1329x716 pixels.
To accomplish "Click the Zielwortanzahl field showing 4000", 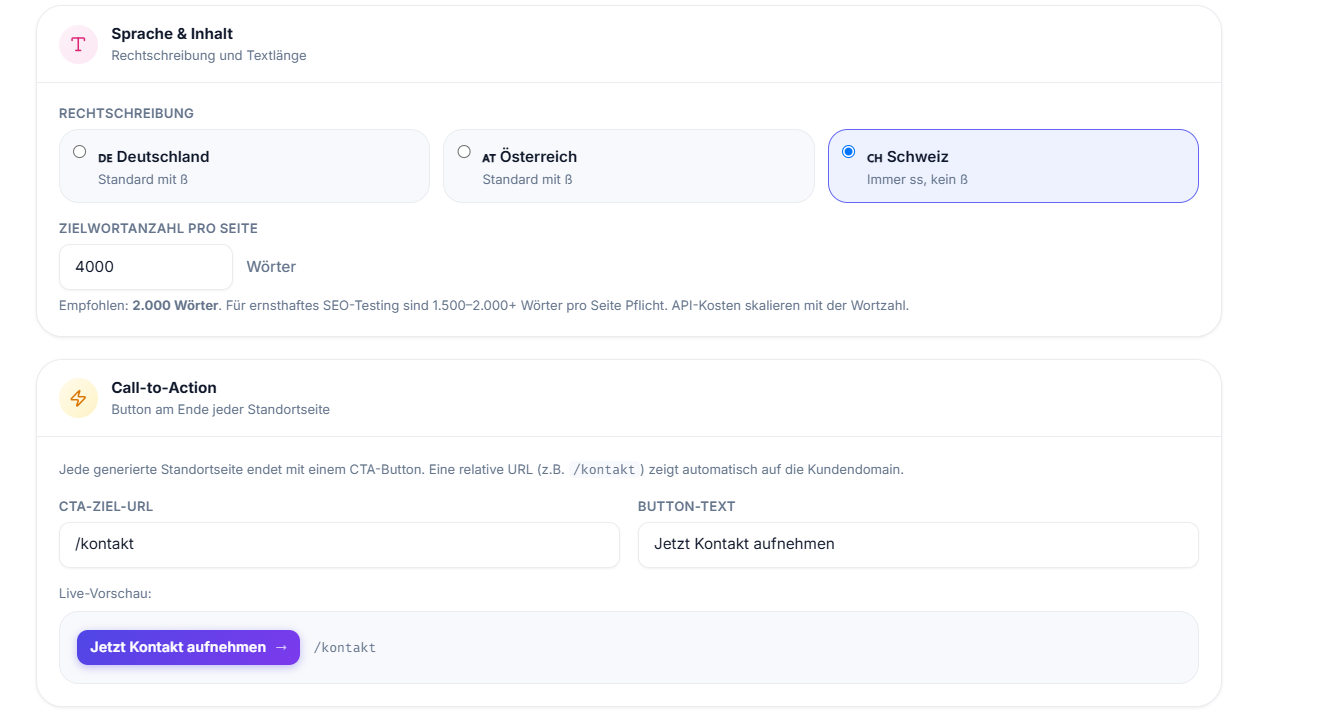I will click(146, 267).
